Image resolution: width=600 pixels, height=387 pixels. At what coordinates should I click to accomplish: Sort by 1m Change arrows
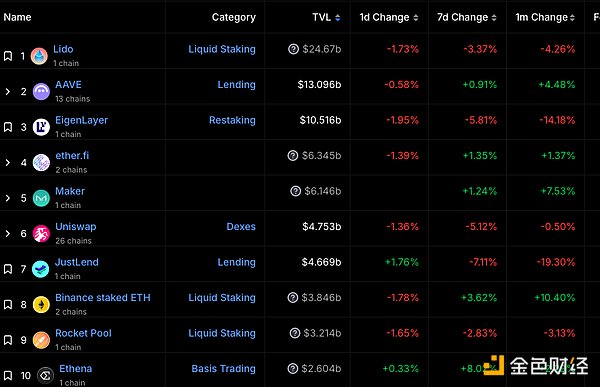pos(572,18)
